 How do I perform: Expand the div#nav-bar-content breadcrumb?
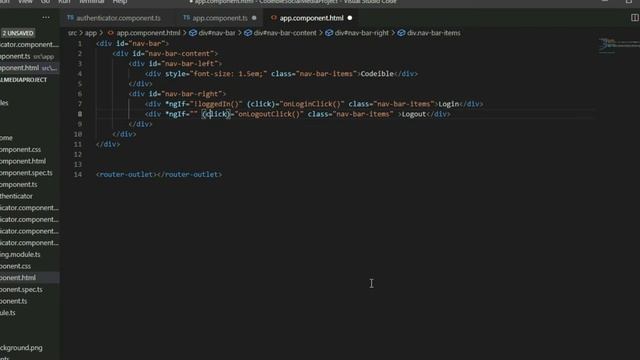coord(285,33)
